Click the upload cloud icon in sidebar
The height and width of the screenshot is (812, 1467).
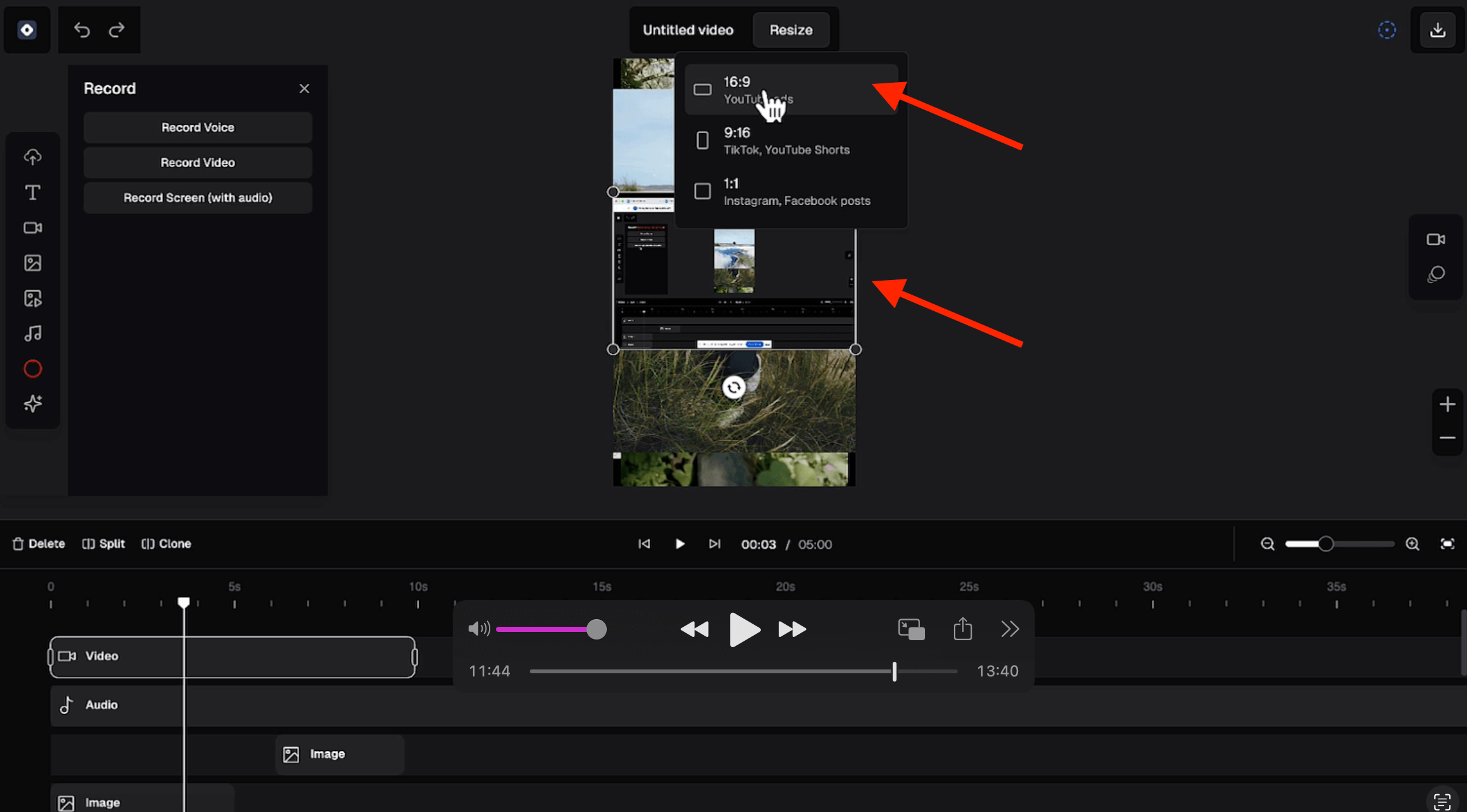(x=32, y=157)
